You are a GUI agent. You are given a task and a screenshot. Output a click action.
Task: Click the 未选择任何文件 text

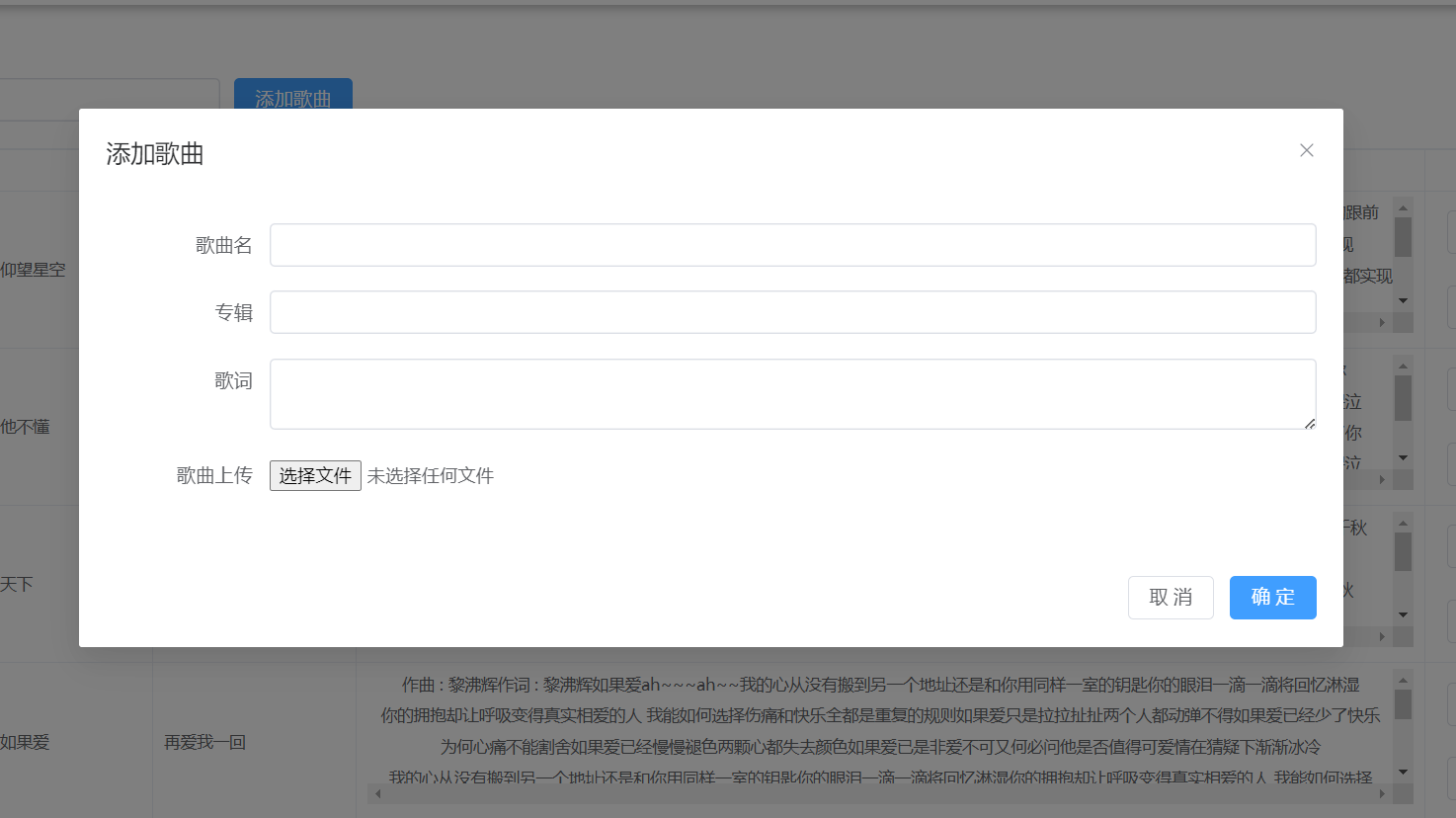pyautogui.click(x=431, y=476)
